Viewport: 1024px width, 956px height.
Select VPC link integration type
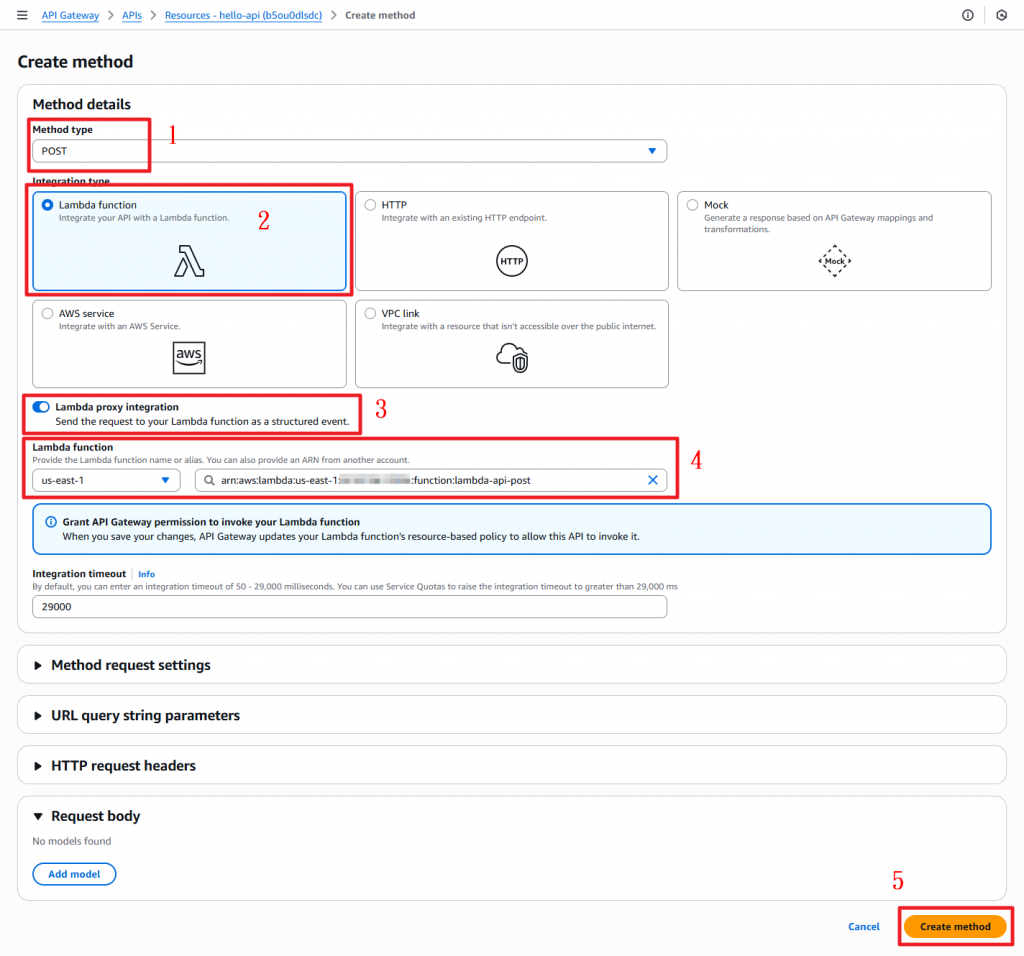370,313
